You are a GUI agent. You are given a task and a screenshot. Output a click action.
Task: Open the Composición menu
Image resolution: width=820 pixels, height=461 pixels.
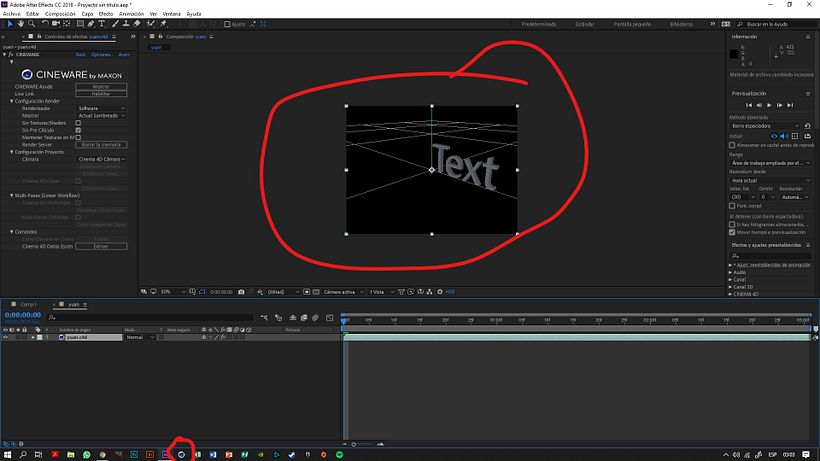(60, 14)
